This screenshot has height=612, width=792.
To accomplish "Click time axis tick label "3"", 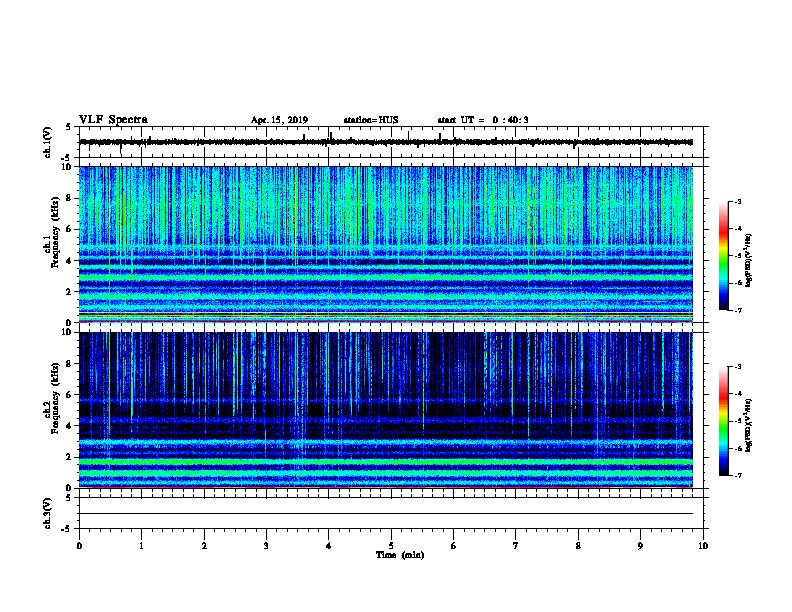I will coord(266,546).
